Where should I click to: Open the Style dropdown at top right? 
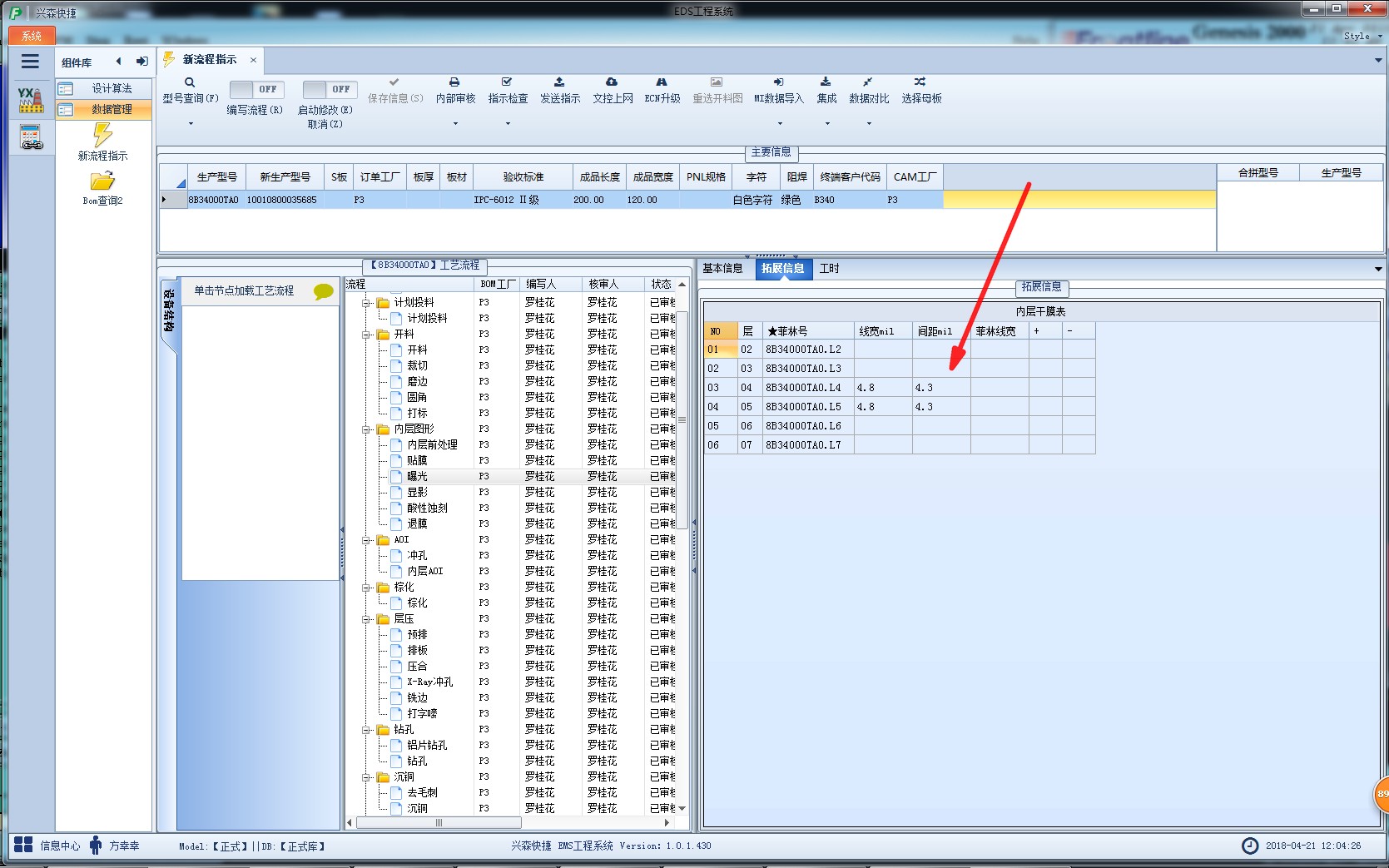(x=1362, y=36)
